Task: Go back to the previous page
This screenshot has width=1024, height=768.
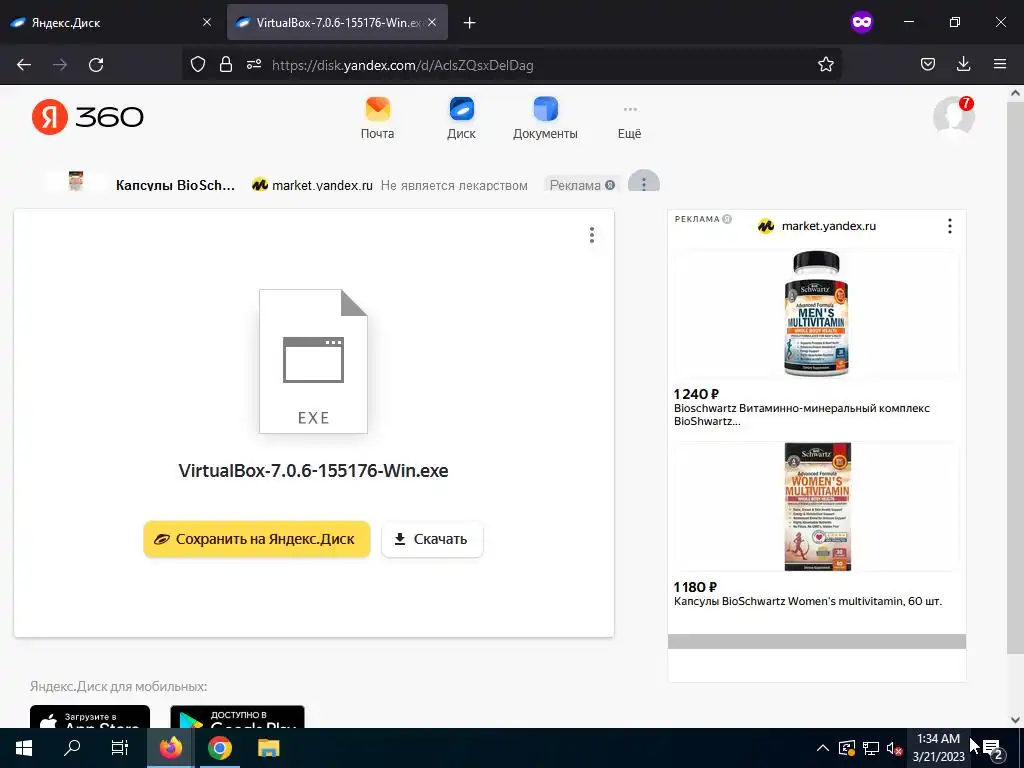Action: point(24,65)
